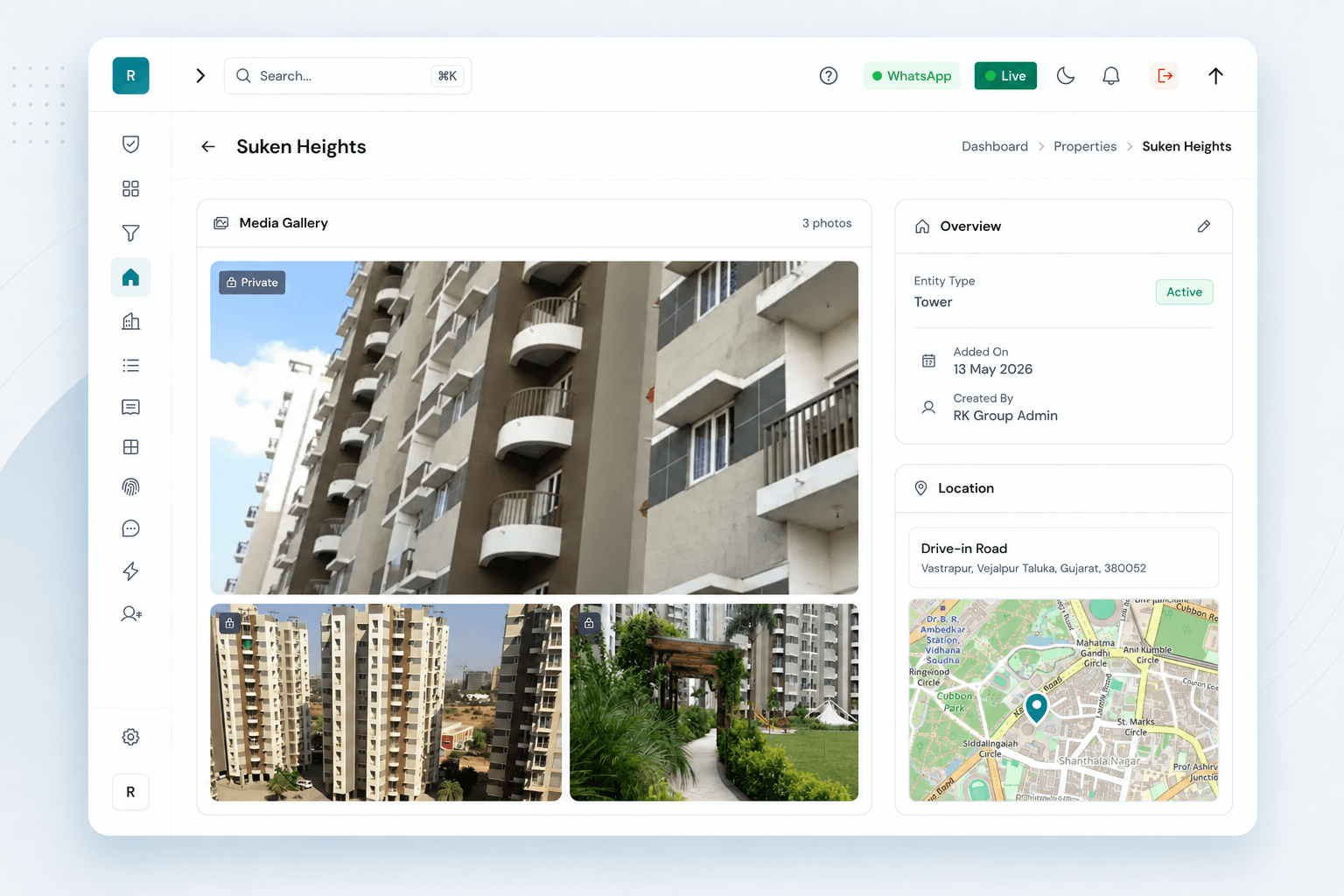The width and height of the screenshot is (1344, 896).
Task: Toggle lock icon on garden thumbnail
Action: tap(589, 624)
